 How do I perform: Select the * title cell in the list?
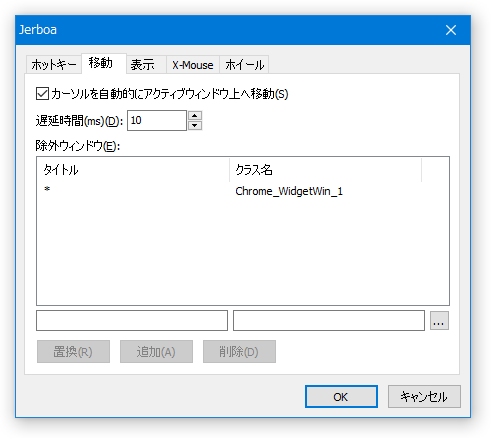(47, 189)
